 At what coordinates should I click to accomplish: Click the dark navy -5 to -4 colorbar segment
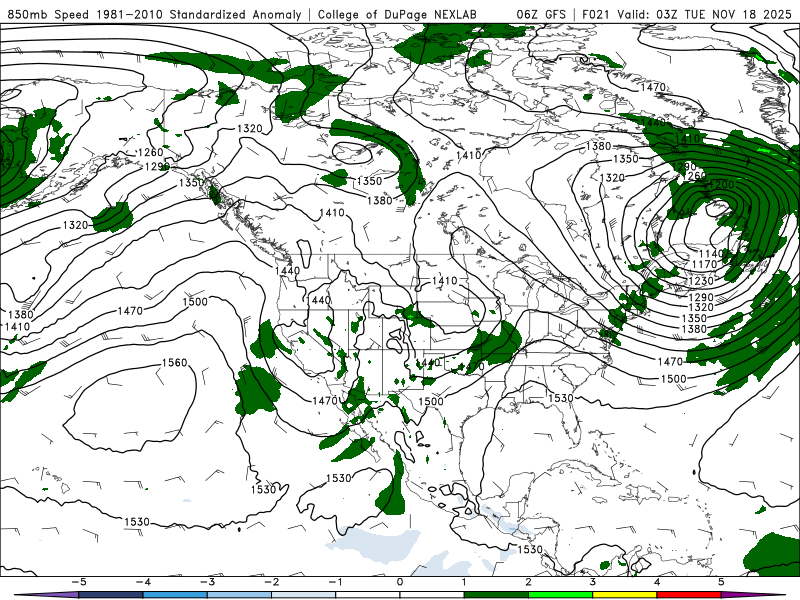(x=111, y=595)
